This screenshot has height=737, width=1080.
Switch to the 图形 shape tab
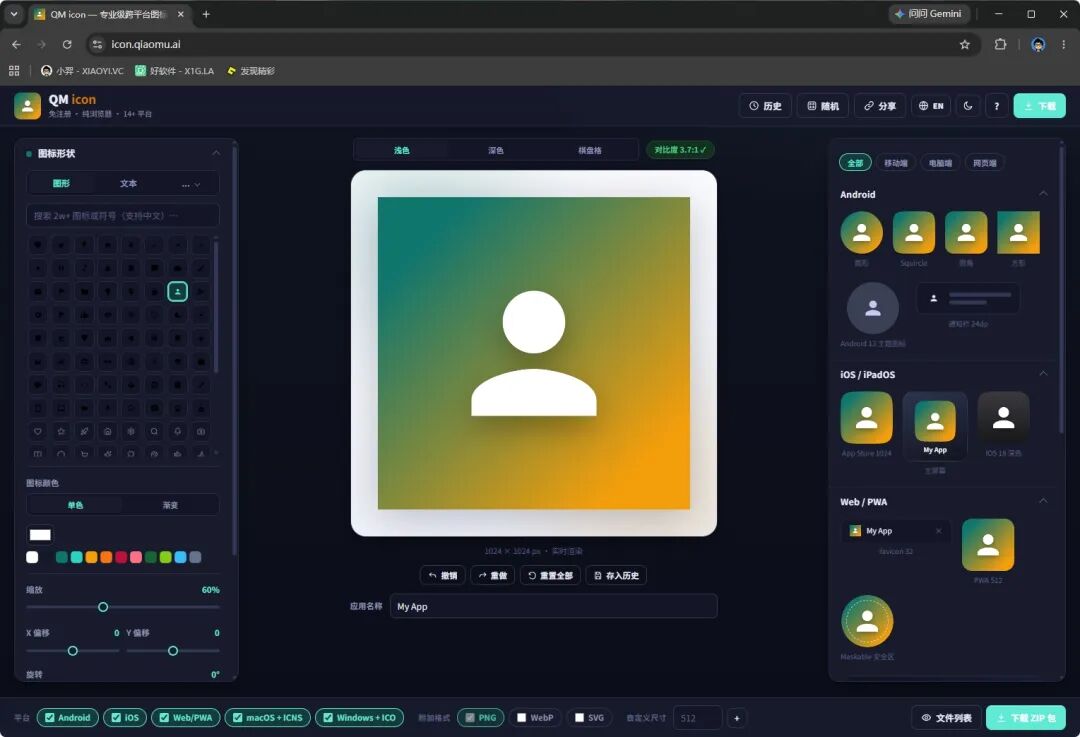(x=61, y=183)
